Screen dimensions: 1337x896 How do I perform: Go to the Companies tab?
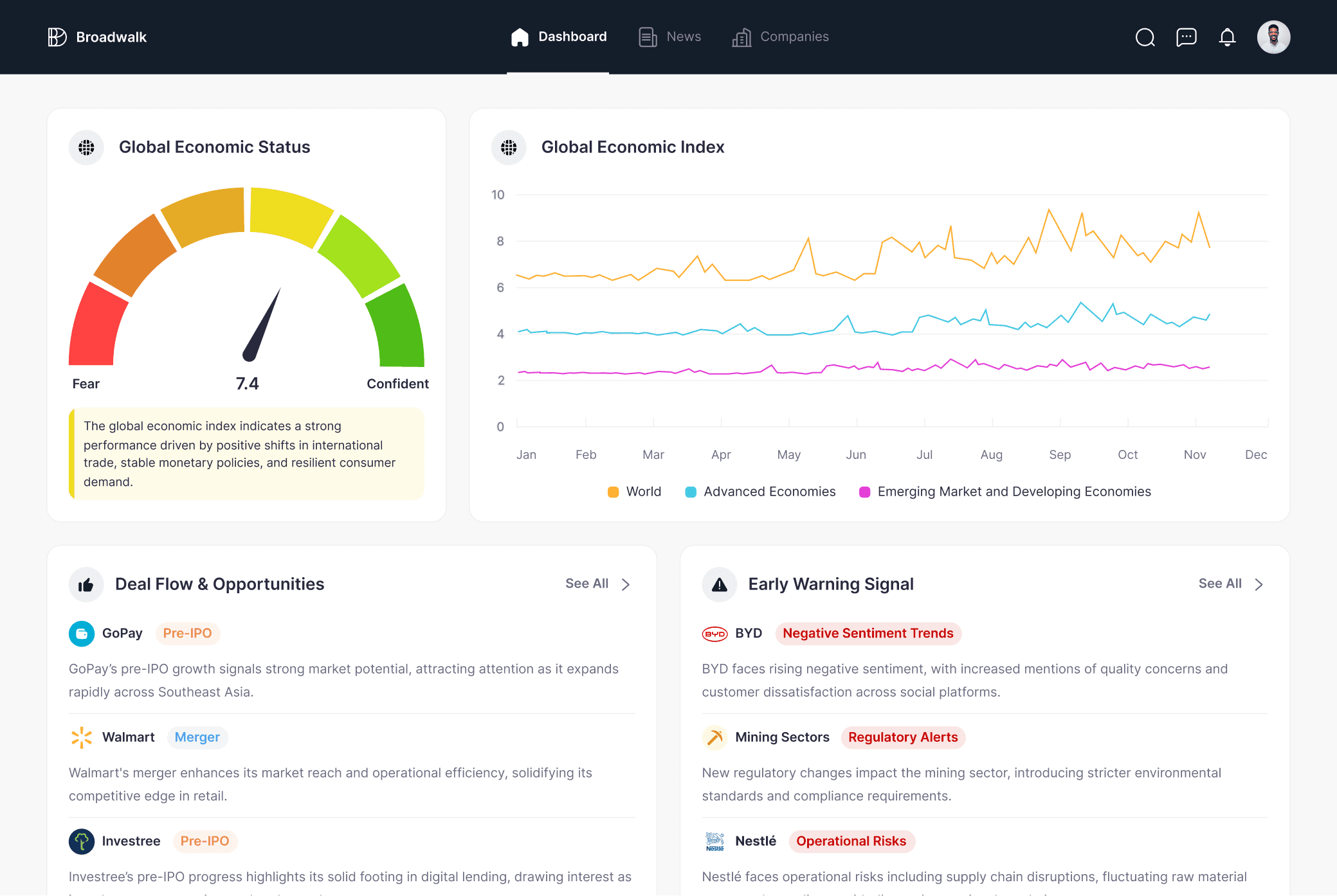780,37
